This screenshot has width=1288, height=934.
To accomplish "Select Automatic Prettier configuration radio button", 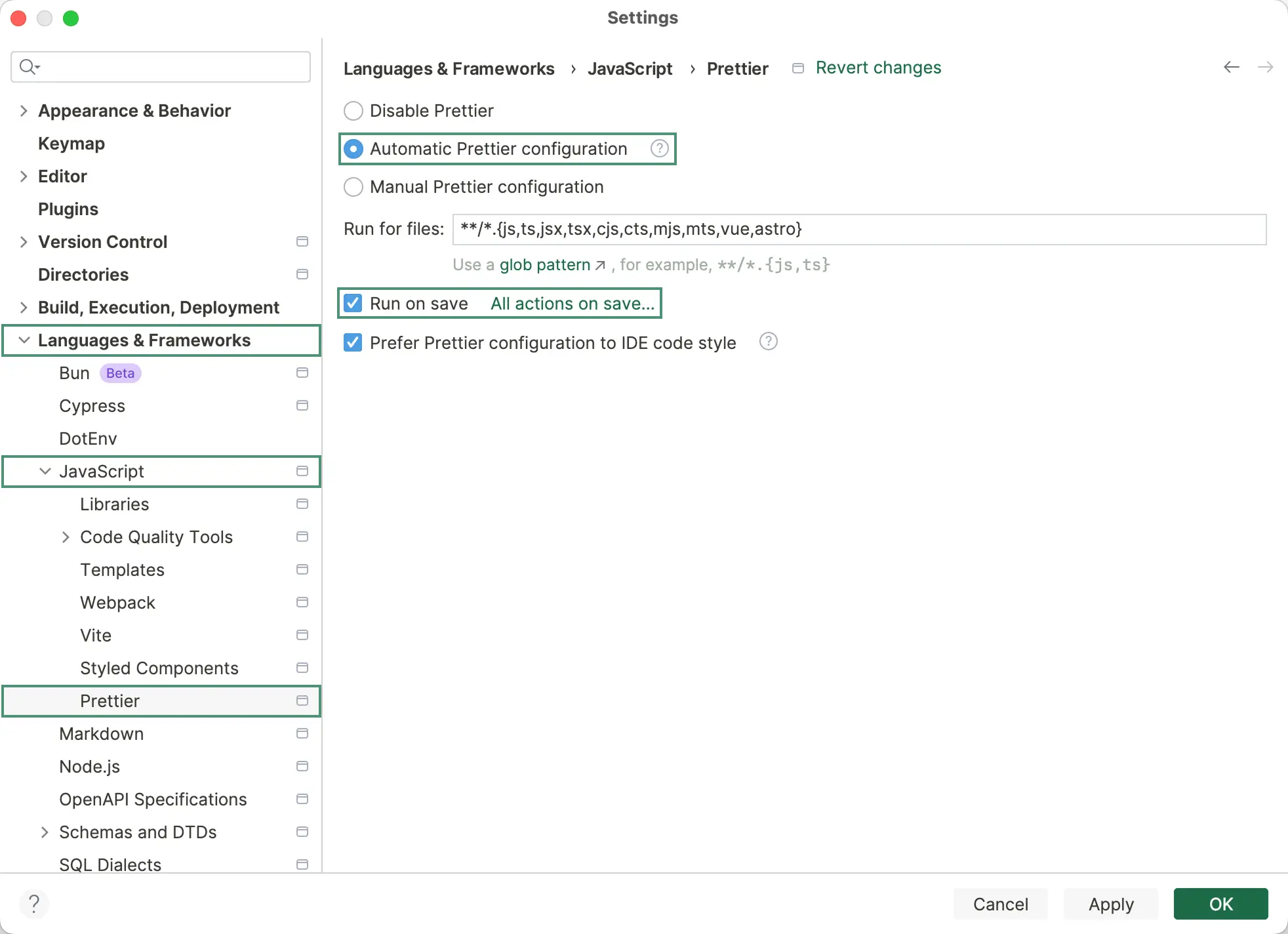I will 353,149.
